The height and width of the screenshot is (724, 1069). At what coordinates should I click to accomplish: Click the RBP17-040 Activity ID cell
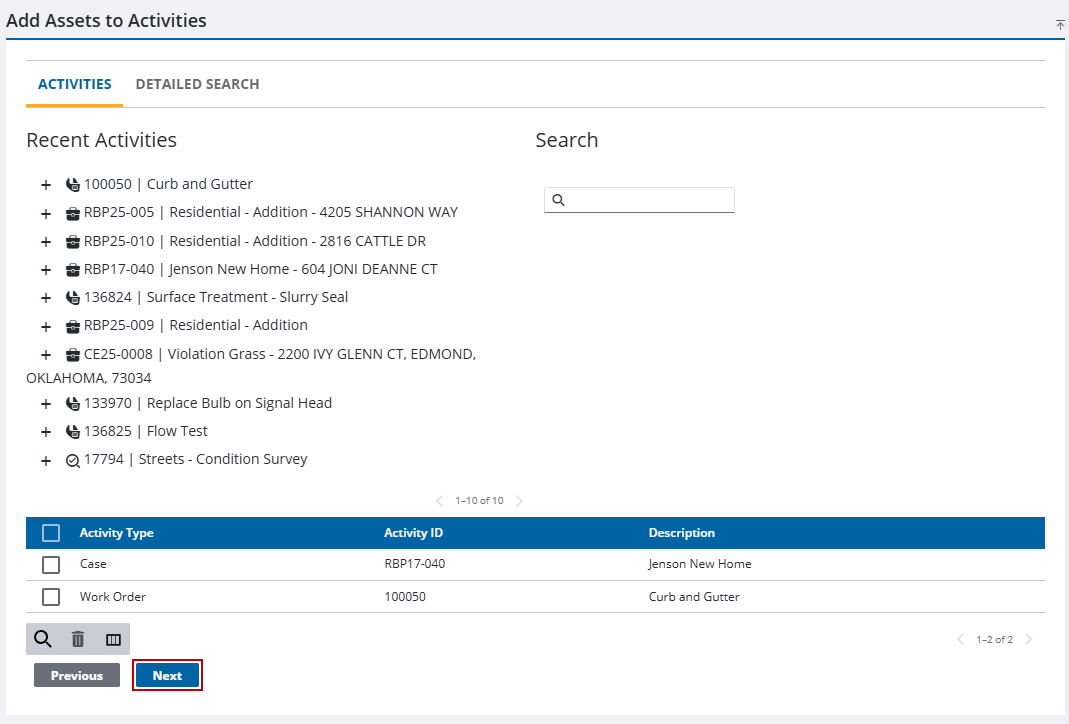415,564
